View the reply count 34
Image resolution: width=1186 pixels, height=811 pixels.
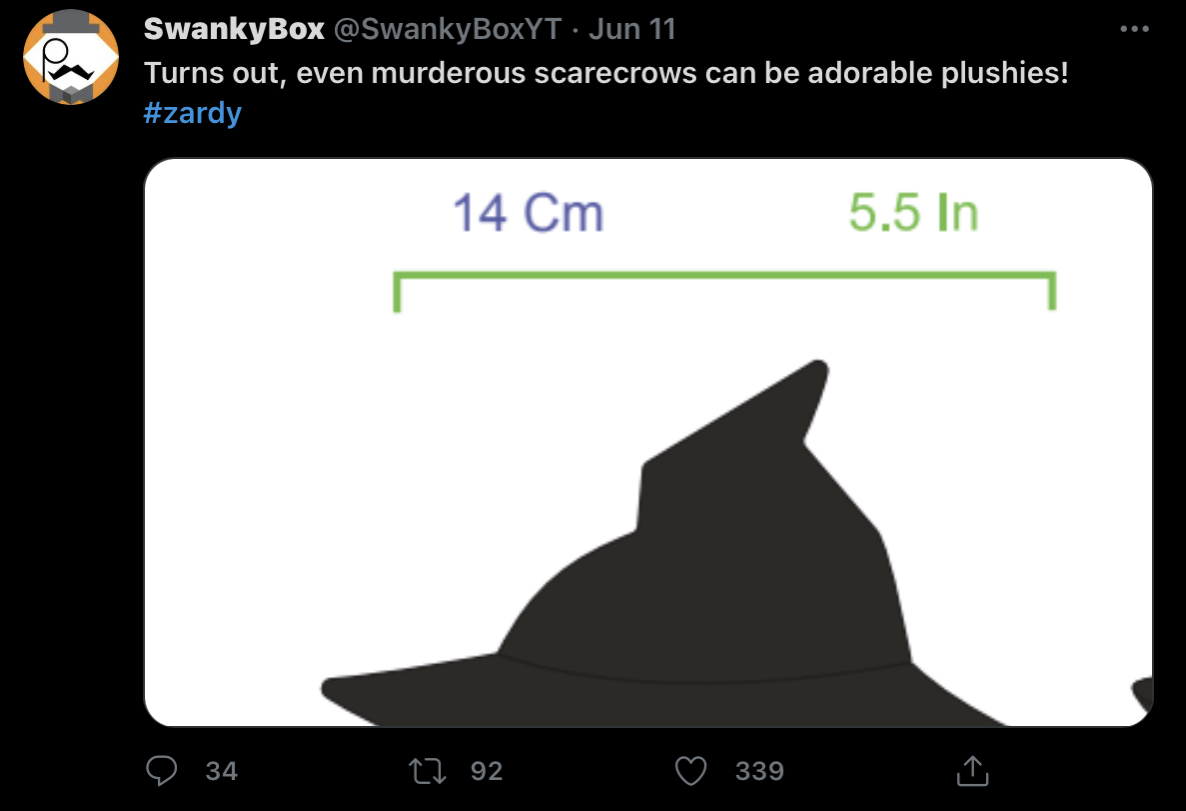click(221, 771)
